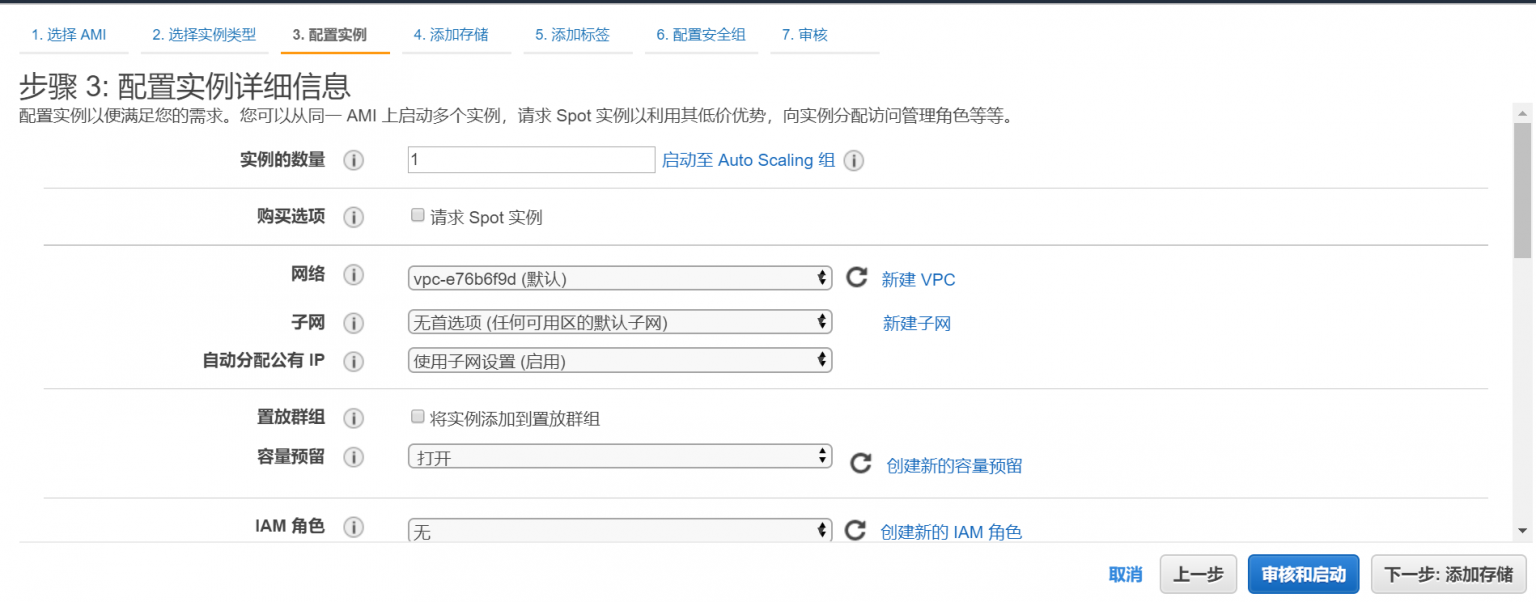Screen dimensions: 1536x602
Task: Refresh the capacity reservation list
Action: (861, 463)
